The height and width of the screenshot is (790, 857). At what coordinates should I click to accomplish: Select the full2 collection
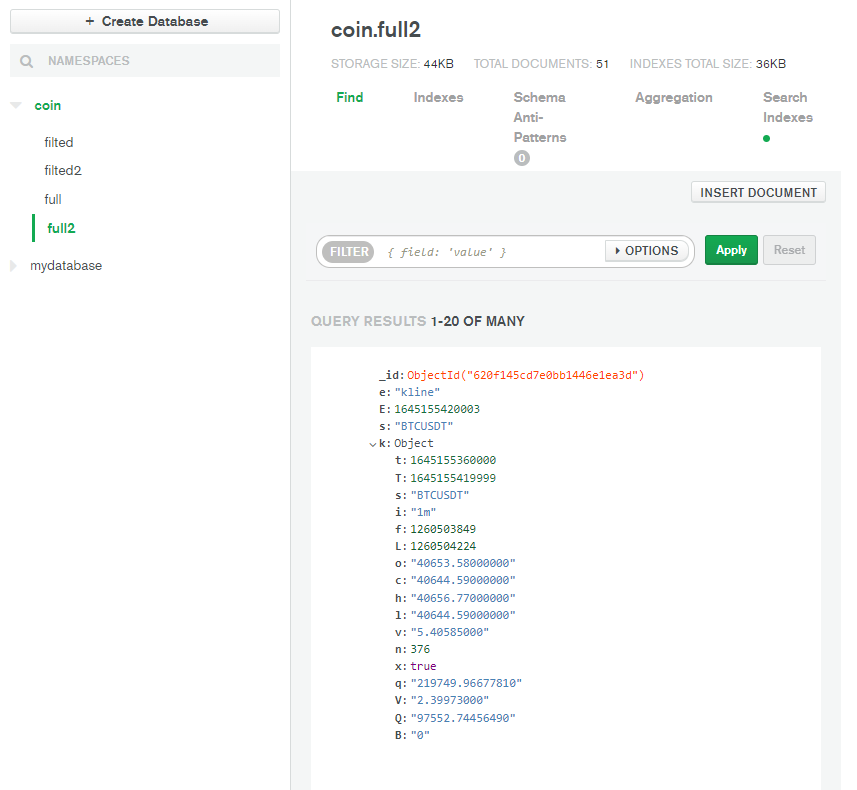pos(61,228)
